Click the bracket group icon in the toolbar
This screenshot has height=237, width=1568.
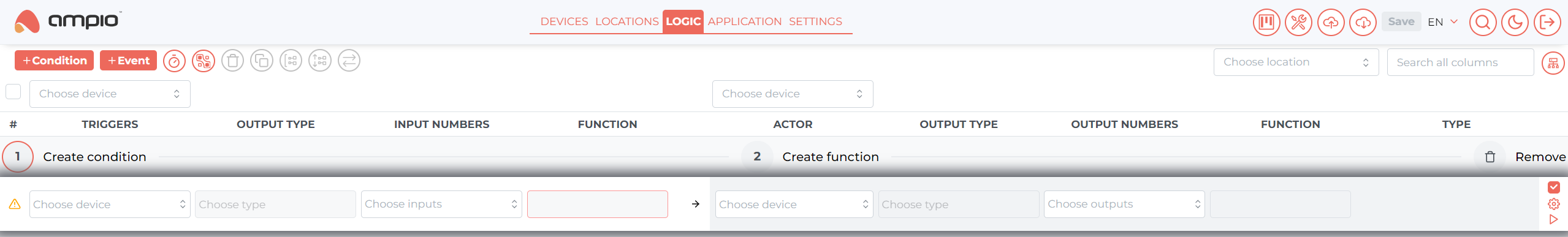pos(291,61)
